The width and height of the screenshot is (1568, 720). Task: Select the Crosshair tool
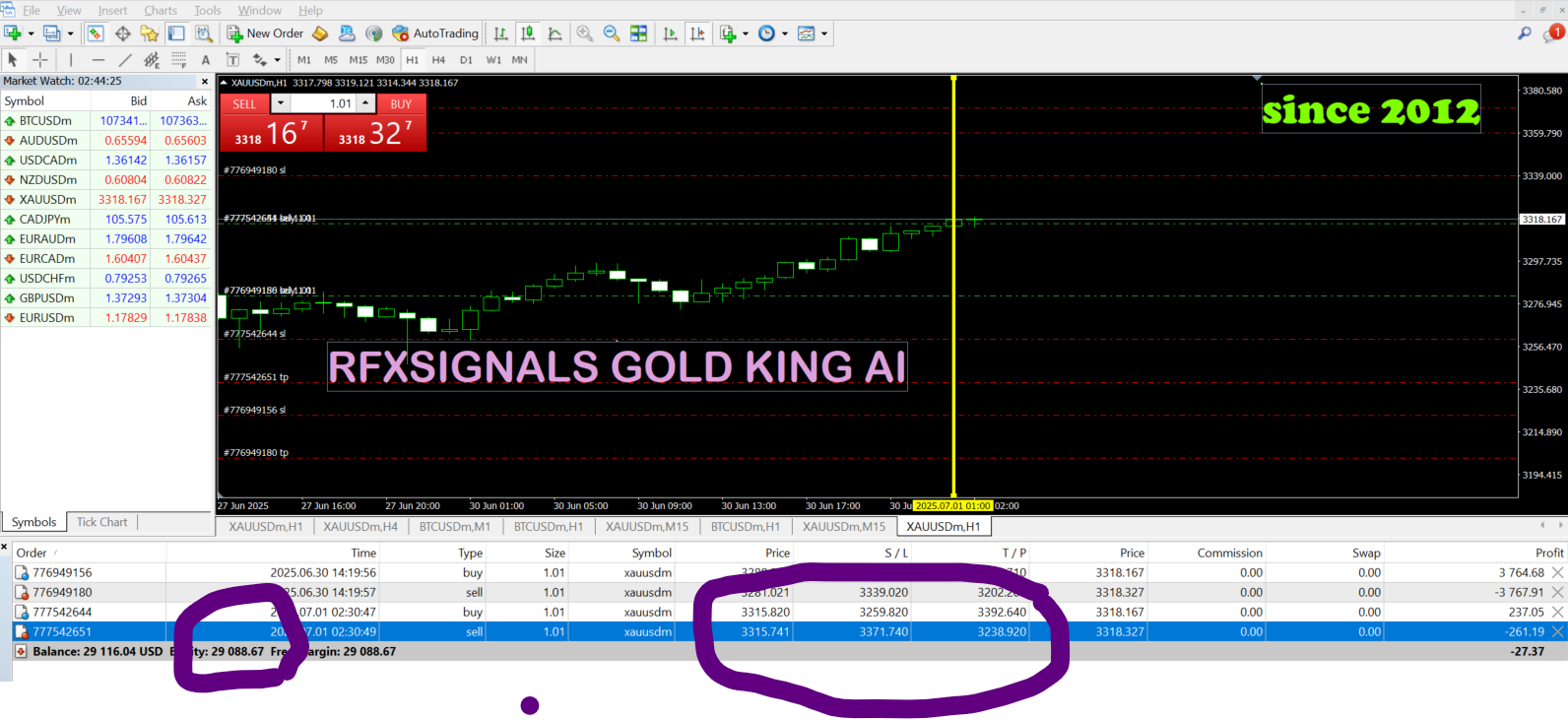tap(39, 60)
